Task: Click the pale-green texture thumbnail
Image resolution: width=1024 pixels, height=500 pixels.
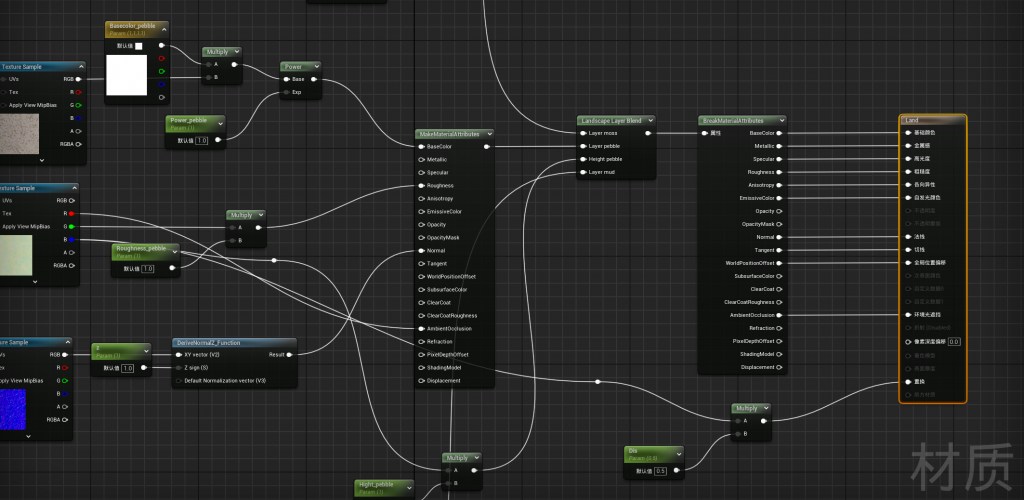Action: (x=16, y=255)
